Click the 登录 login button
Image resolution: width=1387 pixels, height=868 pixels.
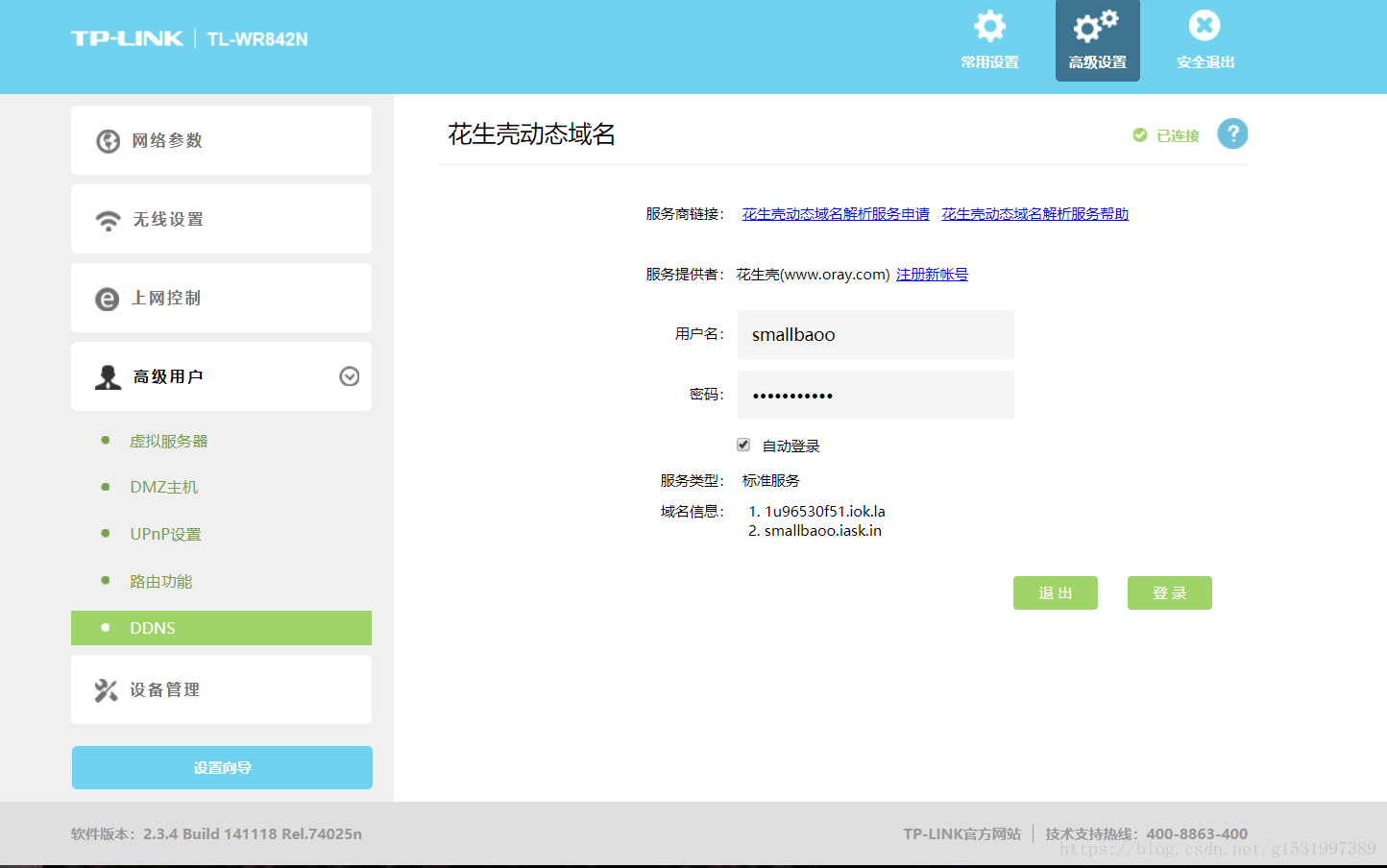coord(1170,592)
